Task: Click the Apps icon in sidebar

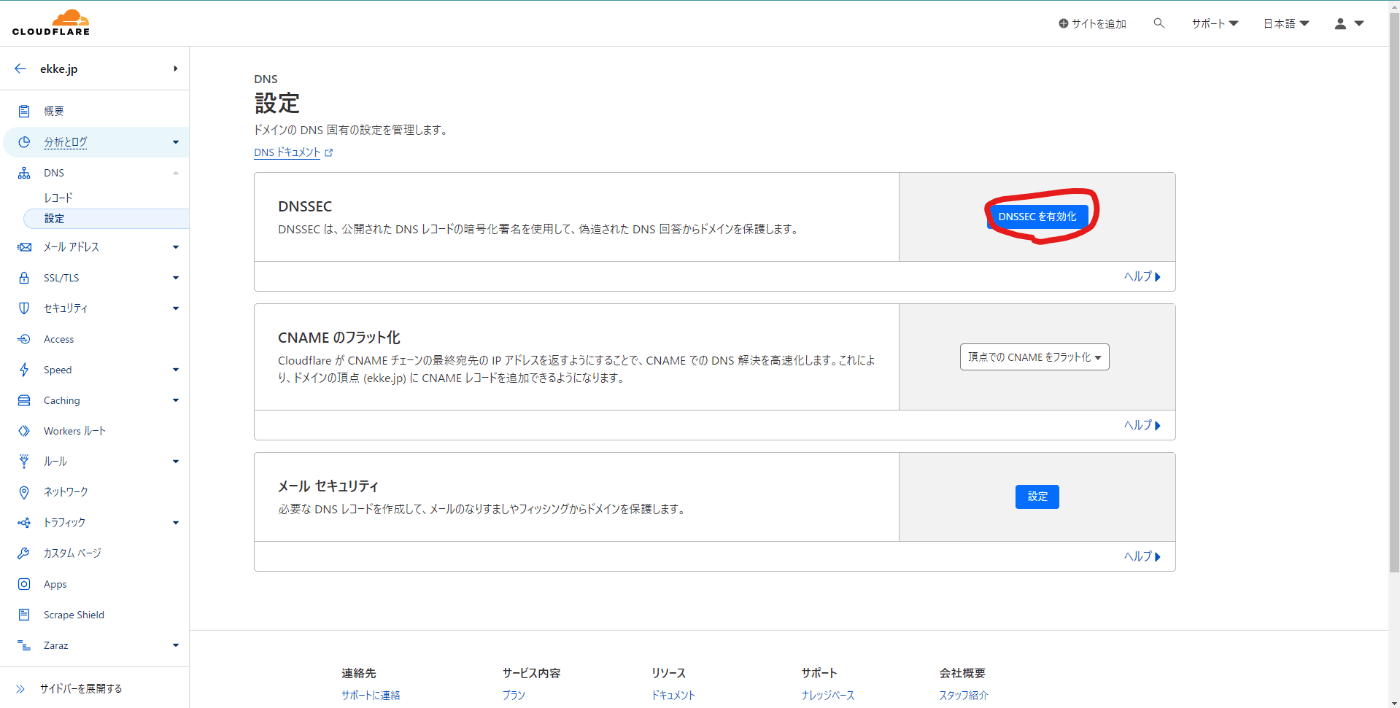Action: pos(24,584)
